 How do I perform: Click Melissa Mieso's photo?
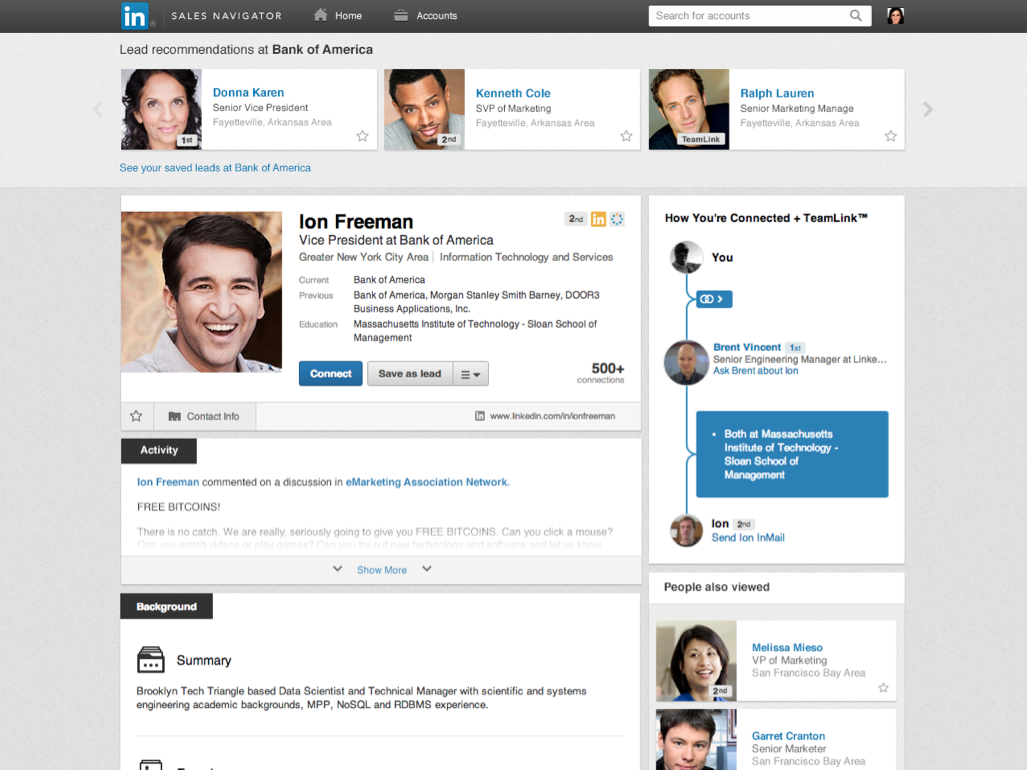pyautogui.click(x=696, y=661)
